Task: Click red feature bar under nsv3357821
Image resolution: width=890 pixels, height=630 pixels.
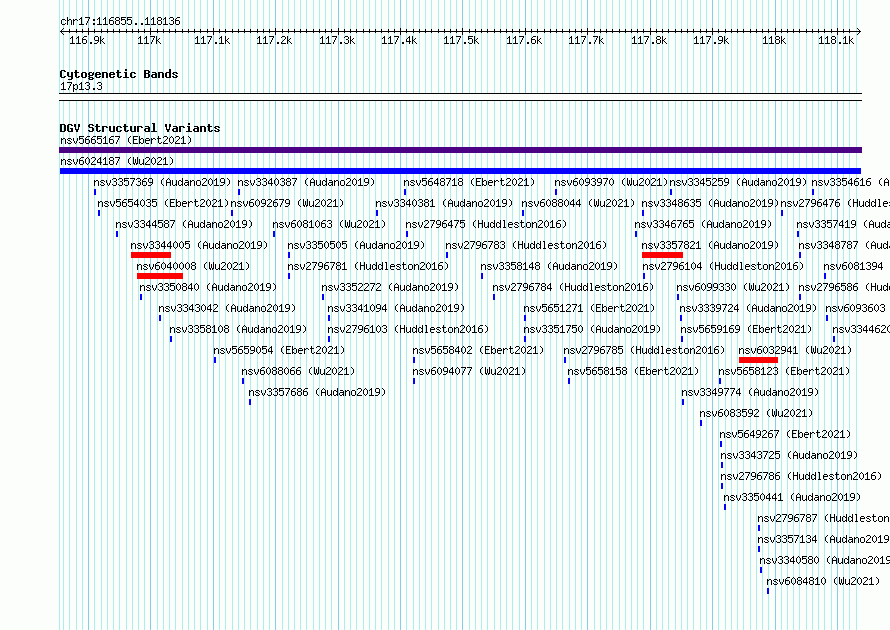Action: pos(662,255)
